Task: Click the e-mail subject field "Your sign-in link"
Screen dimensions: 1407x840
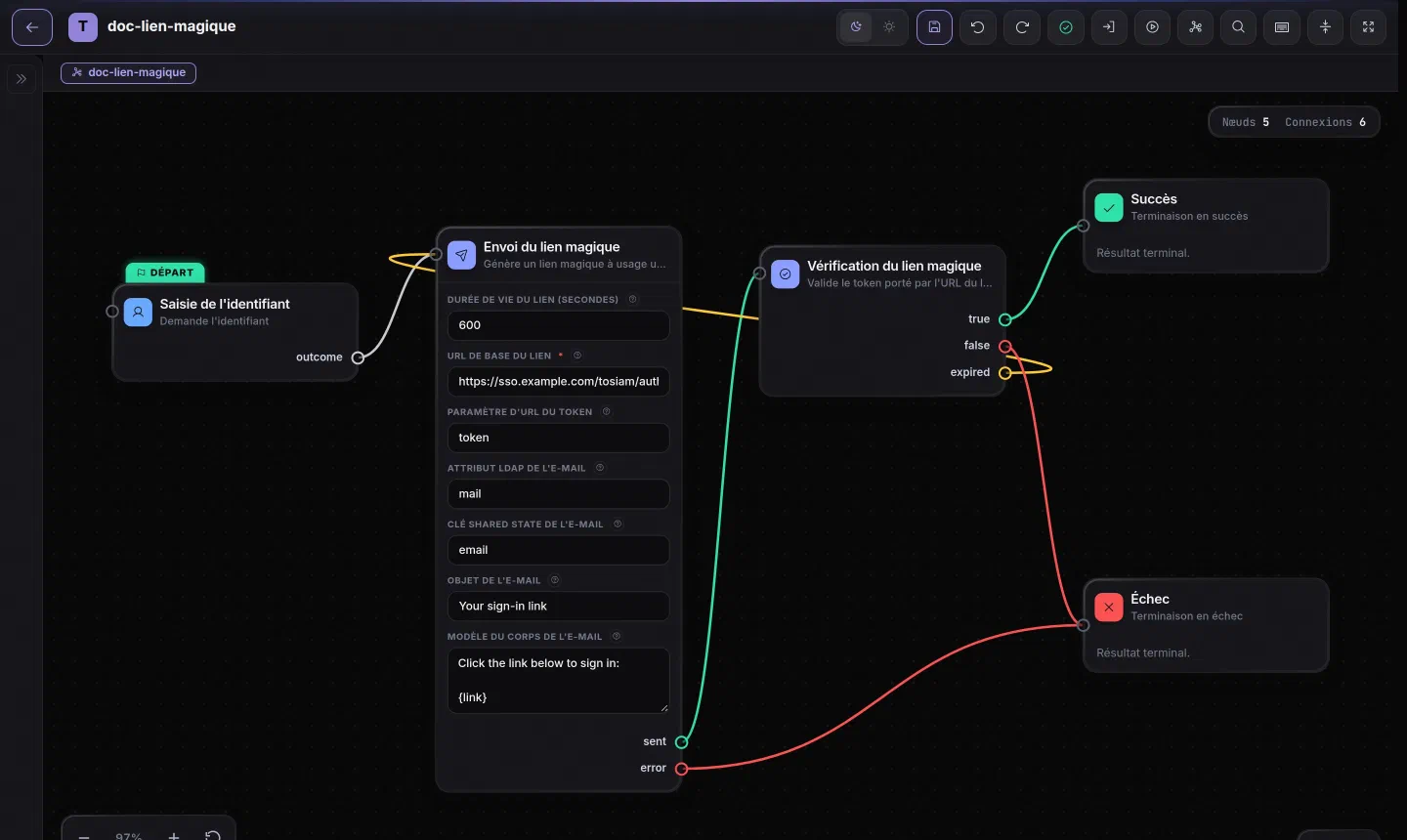Action: coord(558,607)
